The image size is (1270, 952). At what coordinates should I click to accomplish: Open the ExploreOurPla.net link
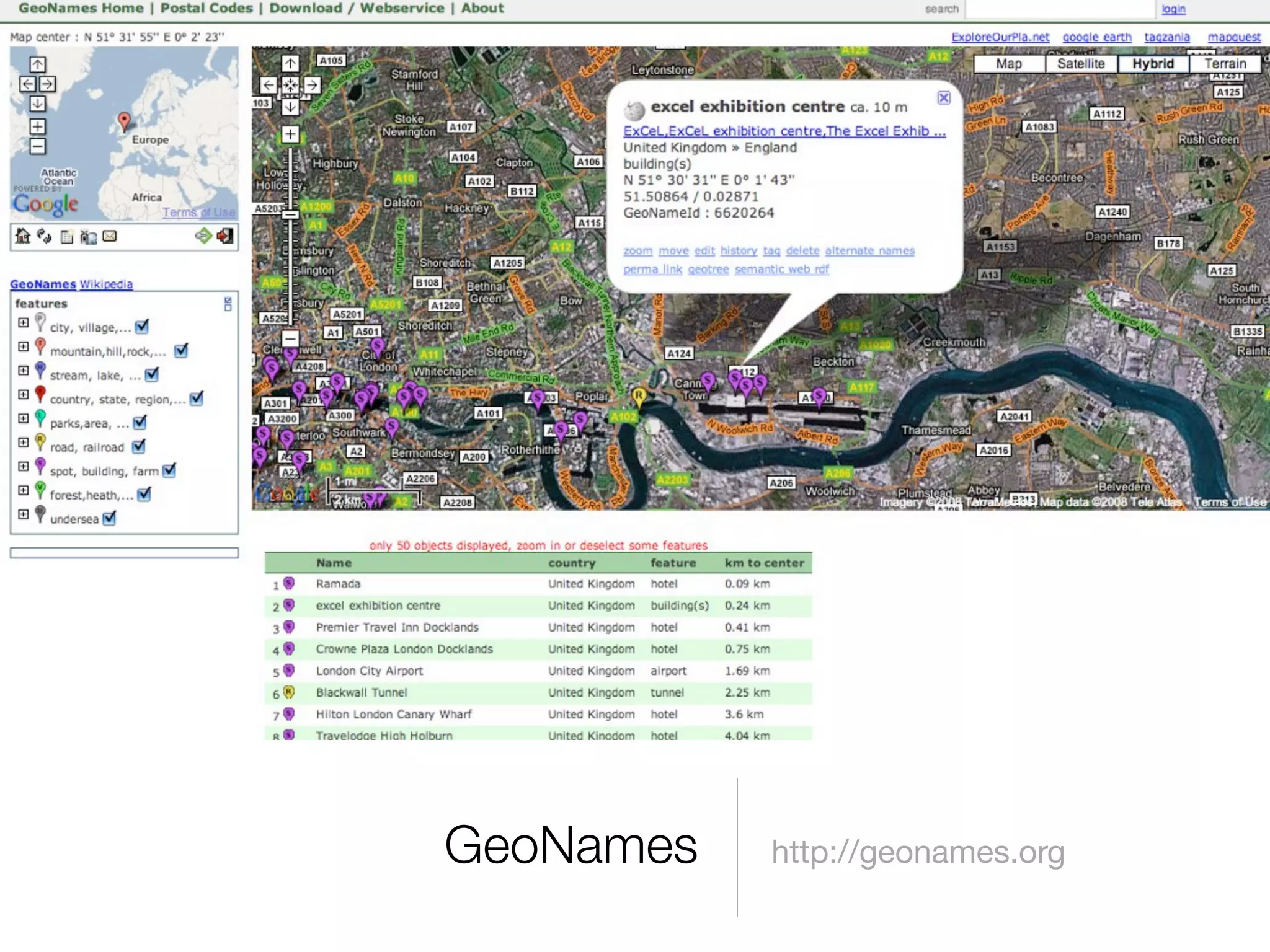pos(1000,37)
